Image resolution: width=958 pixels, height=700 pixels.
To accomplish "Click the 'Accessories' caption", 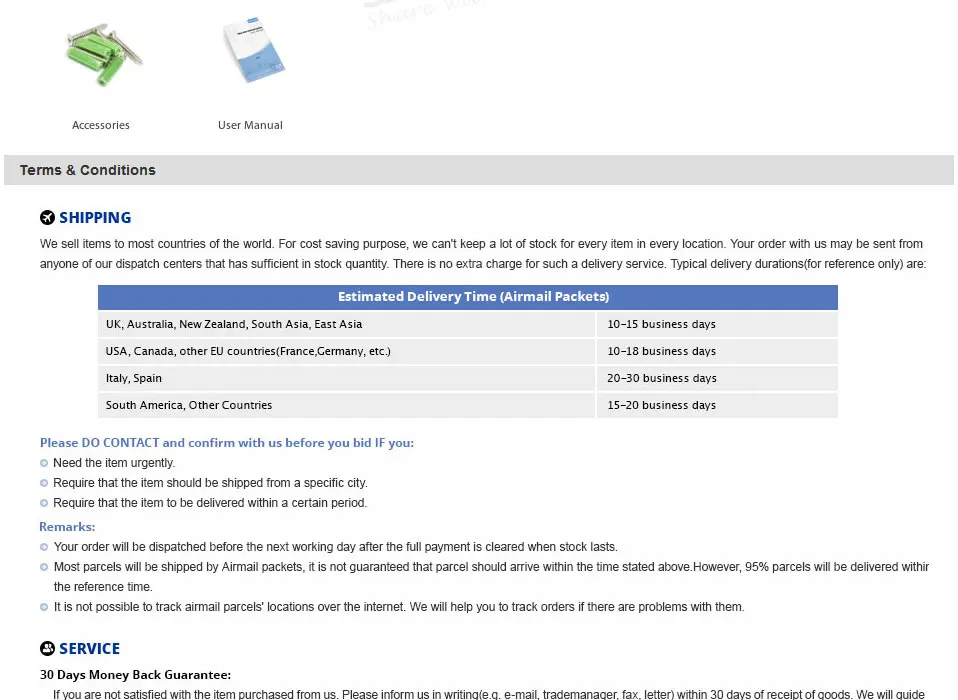I will click(101, 125).
